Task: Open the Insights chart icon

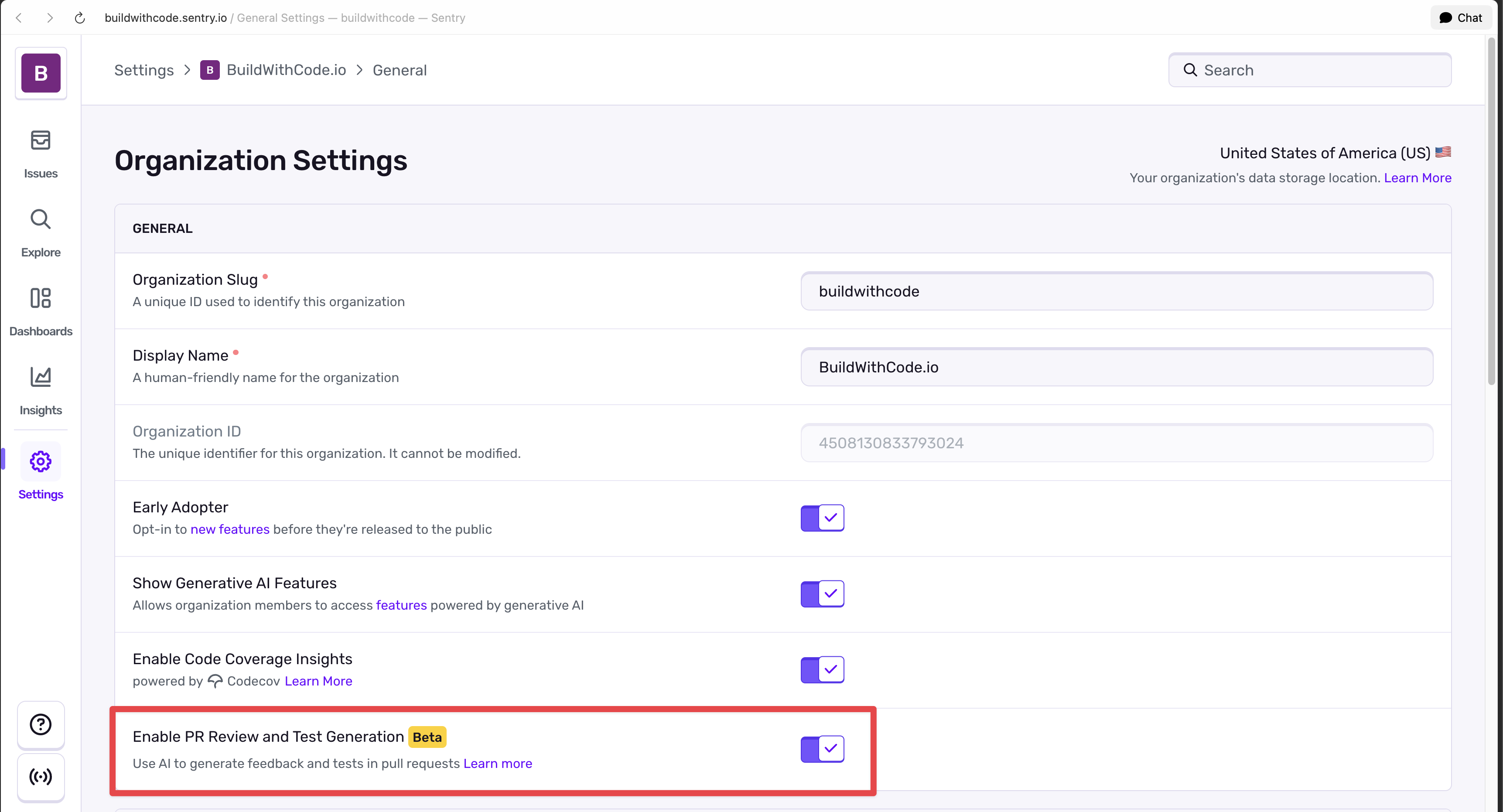Action: 41,377
